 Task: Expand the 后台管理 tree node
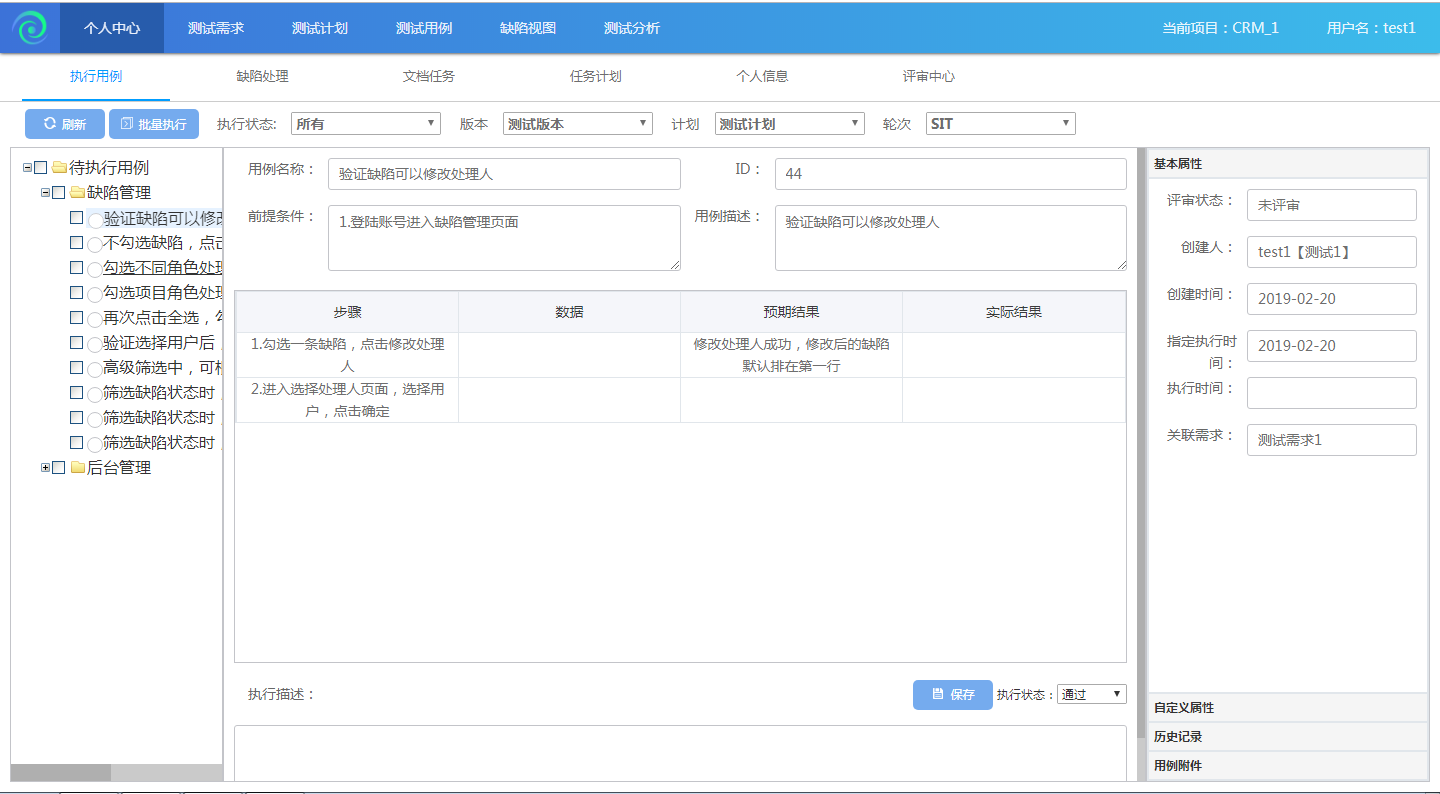pos(45,468)
